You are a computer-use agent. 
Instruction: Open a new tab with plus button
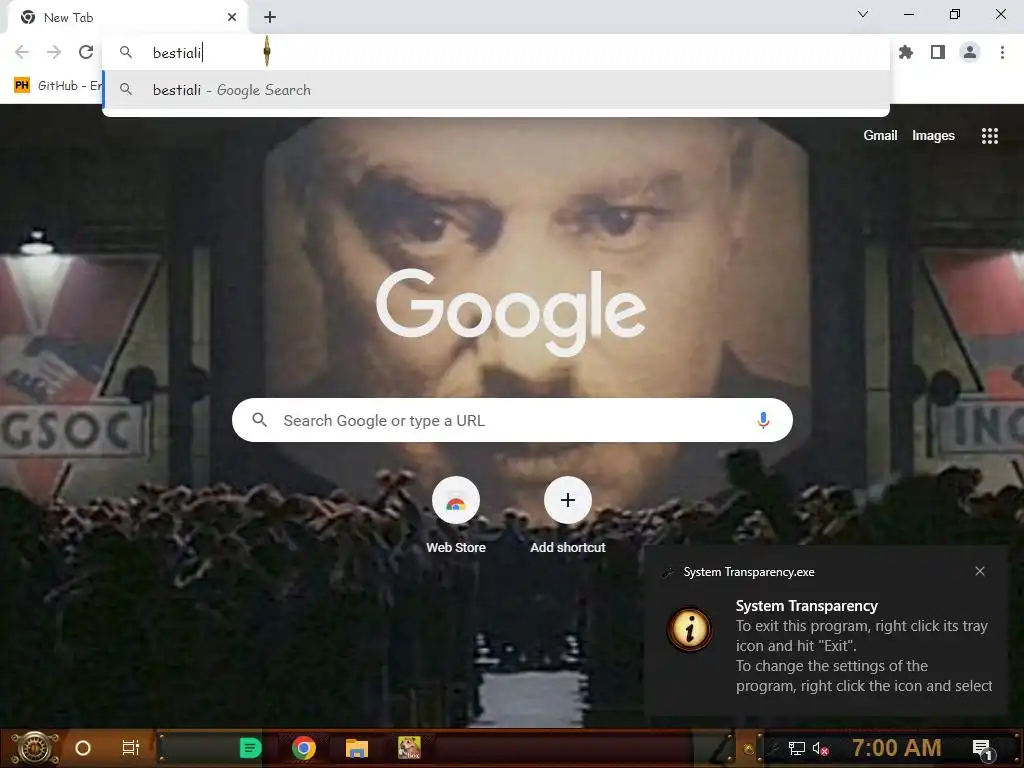click(270, 17)
